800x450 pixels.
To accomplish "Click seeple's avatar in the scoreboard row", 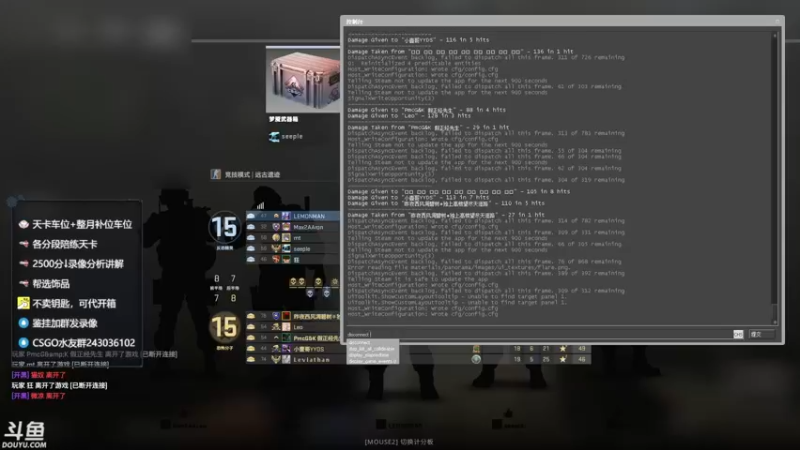I will coord(286,248).
